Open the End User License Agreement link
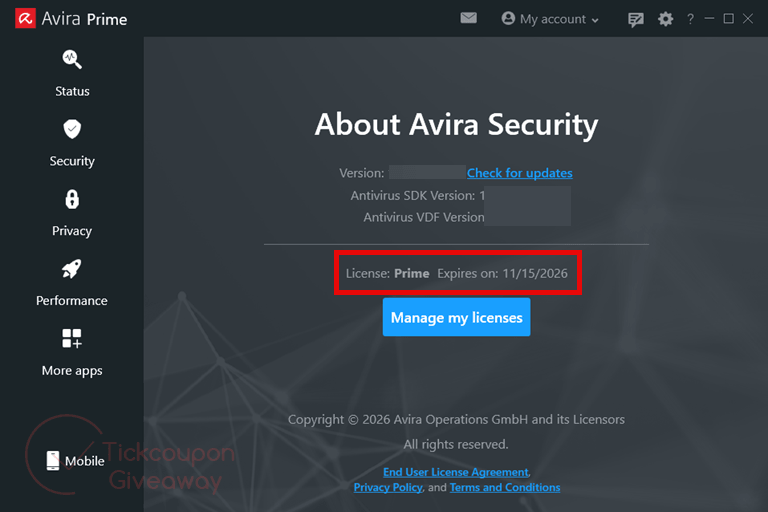Viewport: 768px width, 512px height. coord(456,472)
